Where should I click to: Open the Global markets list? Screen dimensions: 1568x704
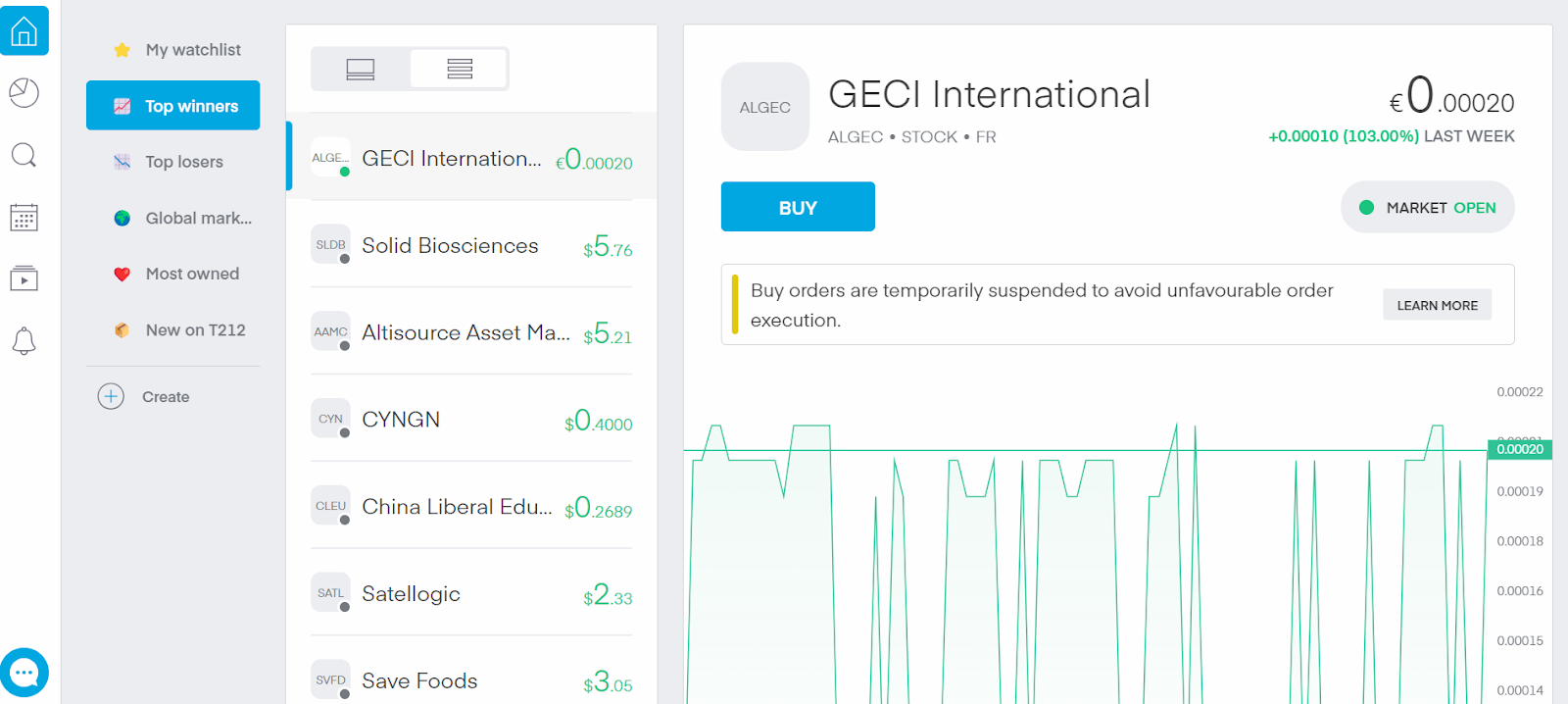[x=198, y=218]
